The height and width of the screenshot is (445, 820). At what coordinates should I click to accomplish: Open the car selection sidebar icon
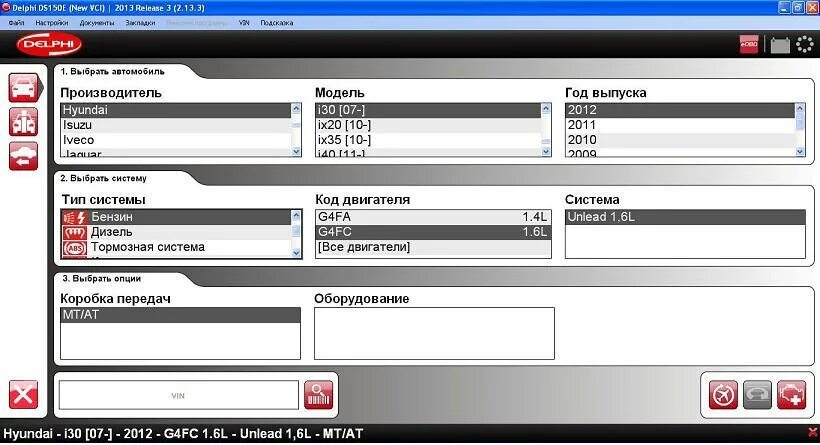pos(24,87)
